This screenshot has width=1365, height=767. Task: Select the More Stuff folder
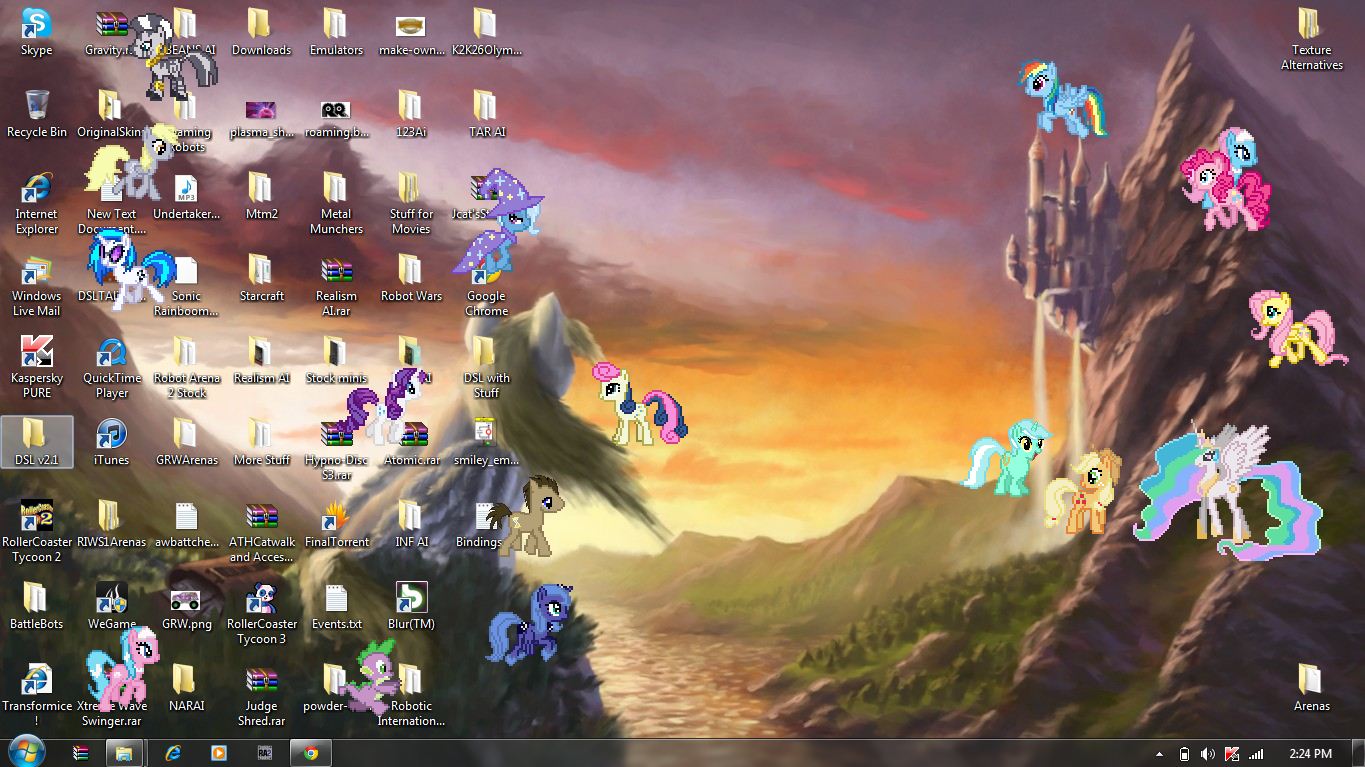click(x=261, y=442)
